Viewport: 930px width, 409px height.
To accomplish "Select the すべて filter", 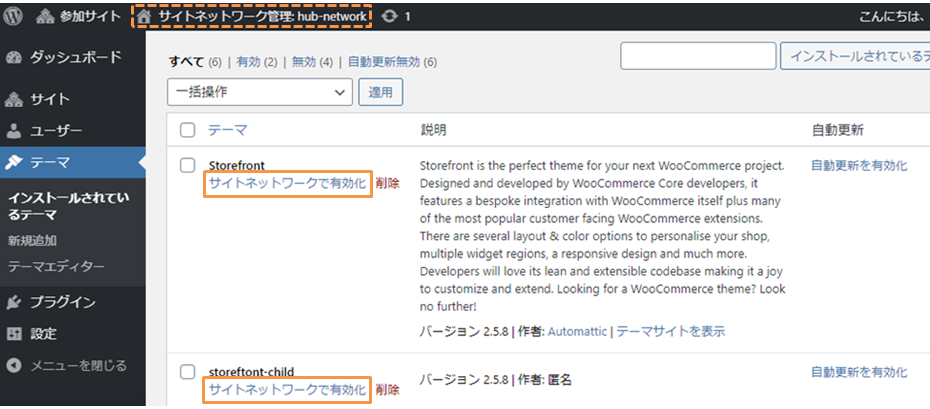I will coord(186,62).
